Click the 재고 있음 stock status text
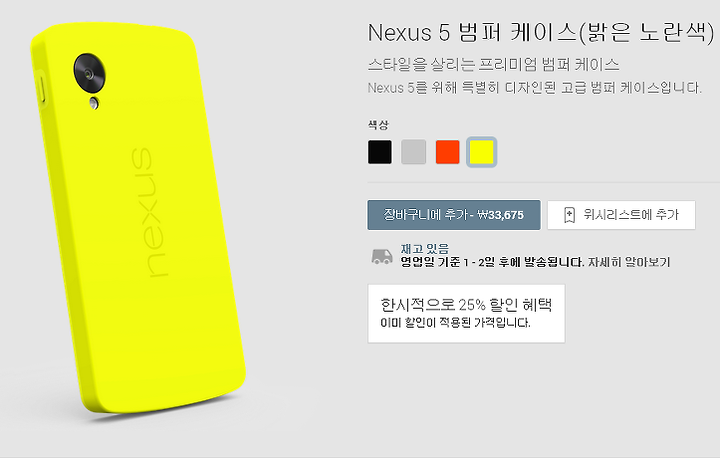Screen dimensions: 720x458 (x=424, y=249)
